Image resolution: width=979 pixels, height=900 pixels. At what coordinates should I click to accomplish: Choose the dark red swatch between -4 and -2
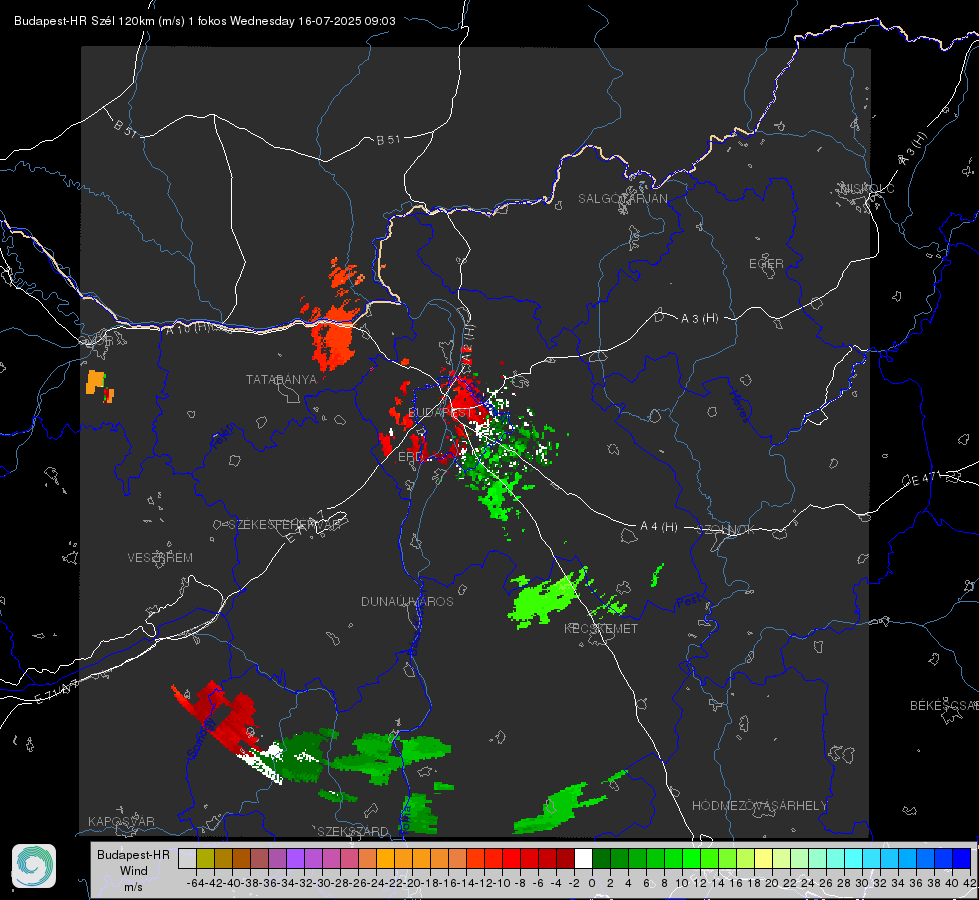tap(566, 858)
